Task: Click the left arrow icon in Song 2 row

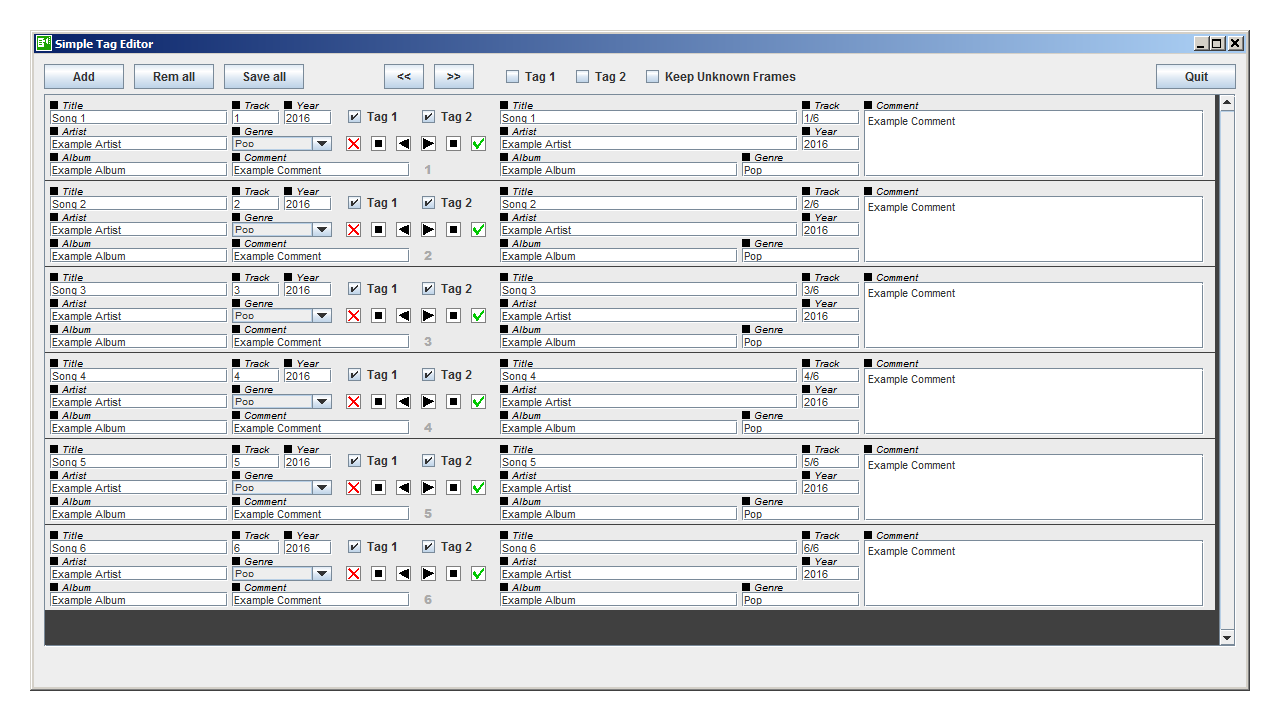Action: click(x=403, y=230)
